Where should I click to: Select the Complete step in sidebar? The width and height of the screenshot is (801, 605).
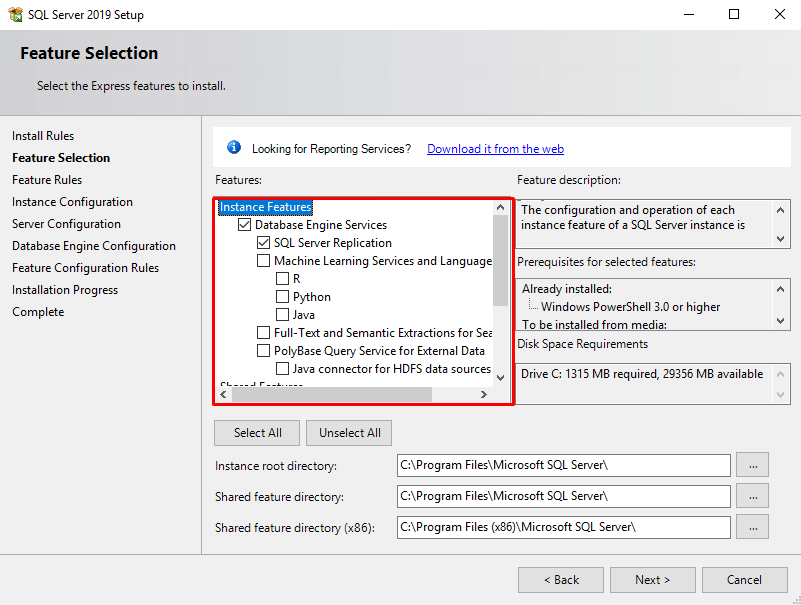(x=38, y=312)
